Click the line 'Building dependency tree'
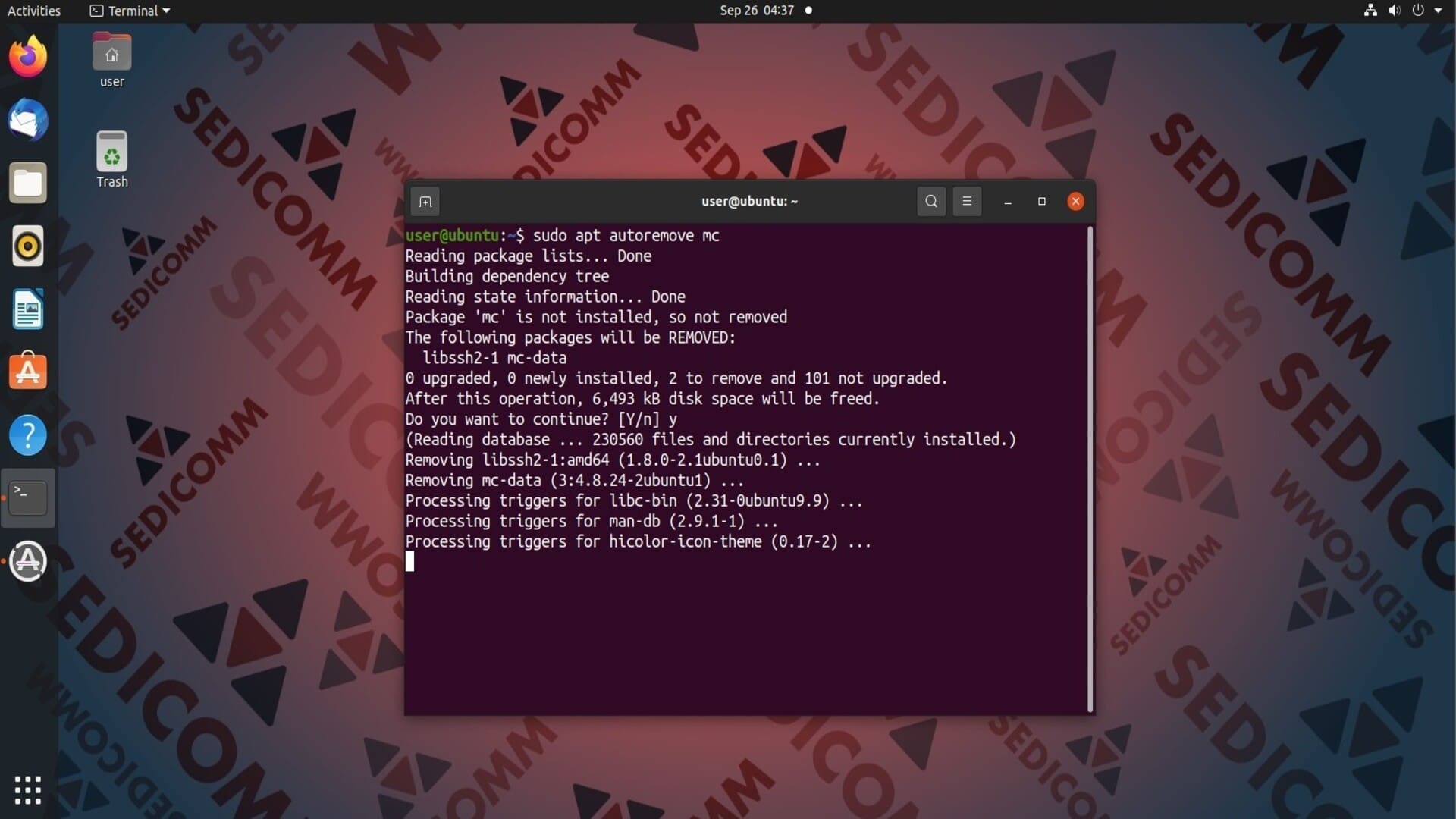The height and width of the screenshot is (819, 1456). click(x=507, y=277)
